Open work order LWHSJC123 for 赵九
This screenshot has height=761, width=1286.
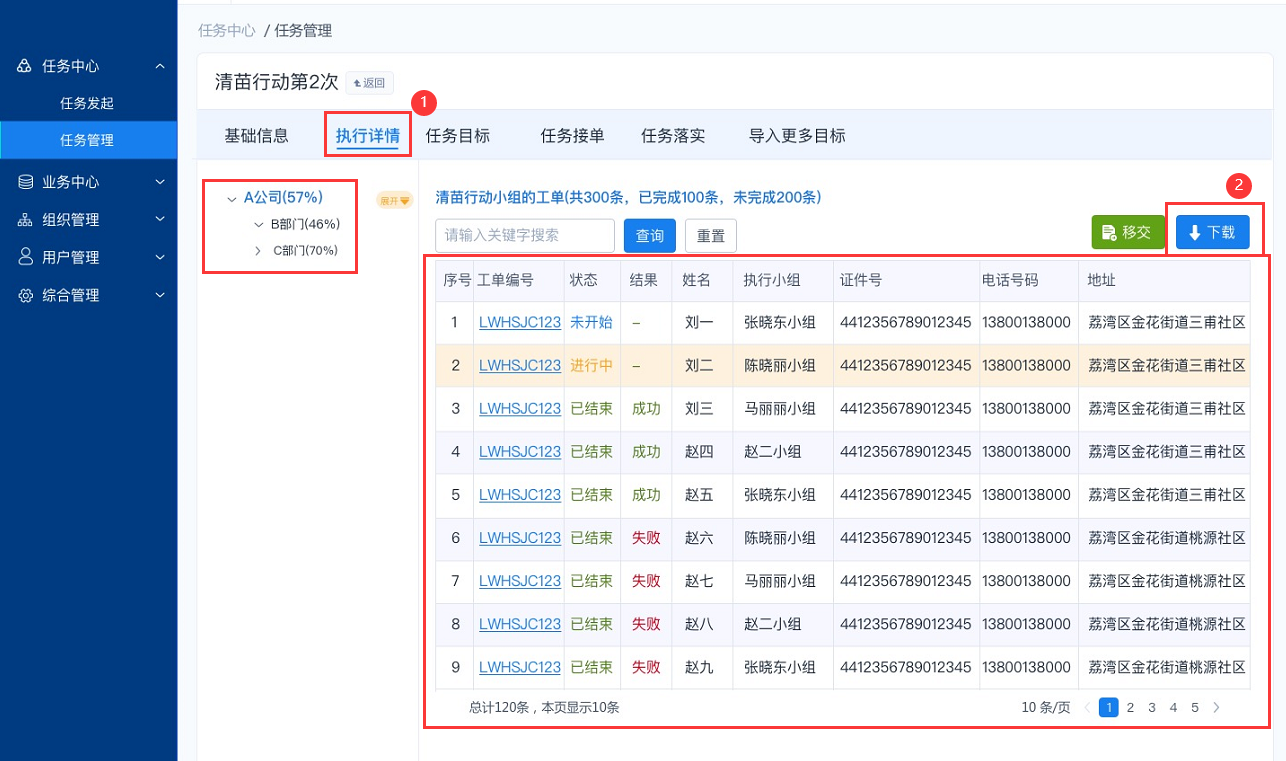(x=520, y=667)
